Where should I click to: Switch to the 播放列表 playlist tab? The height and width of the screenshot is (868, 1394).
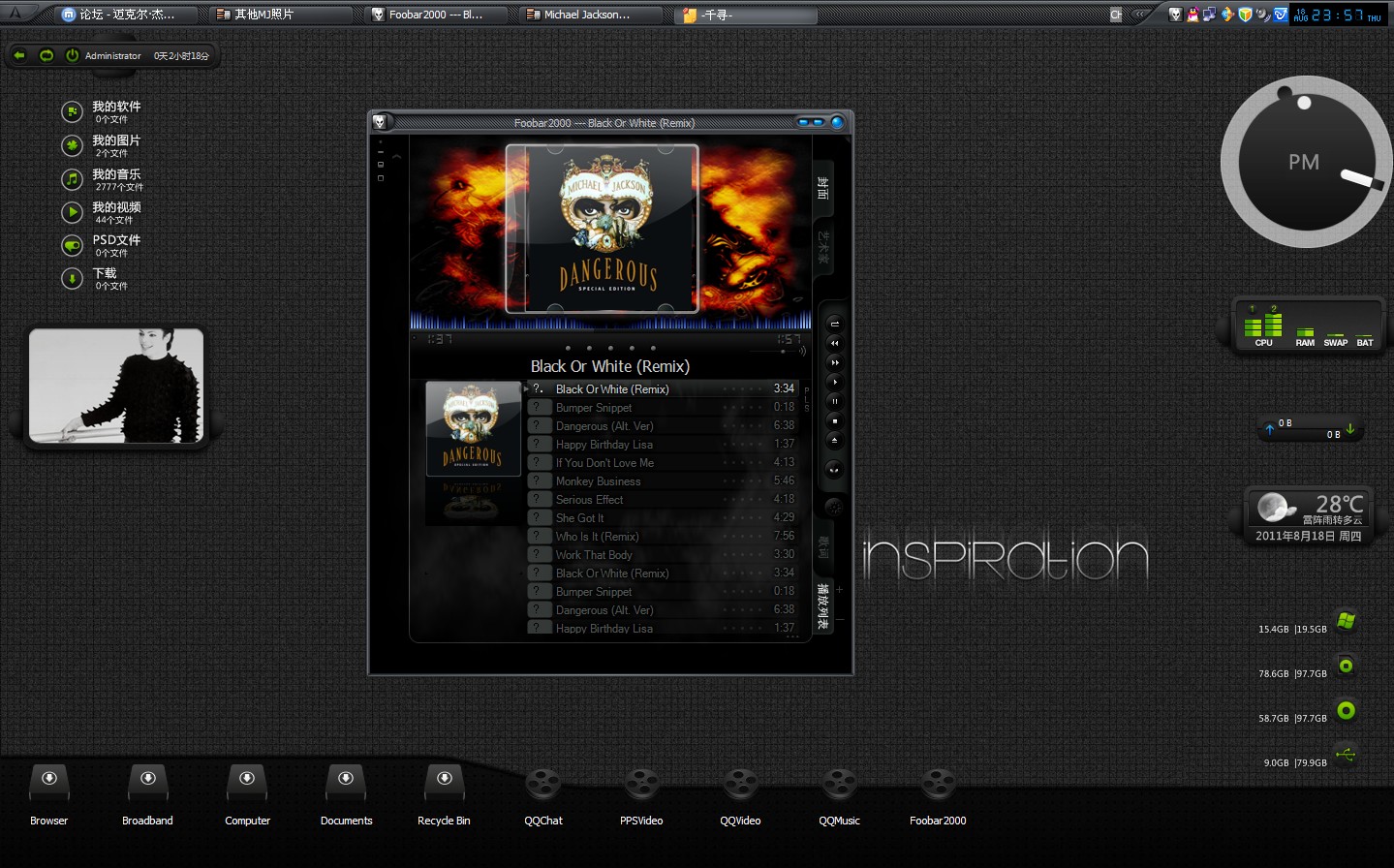tap(822, 607)
